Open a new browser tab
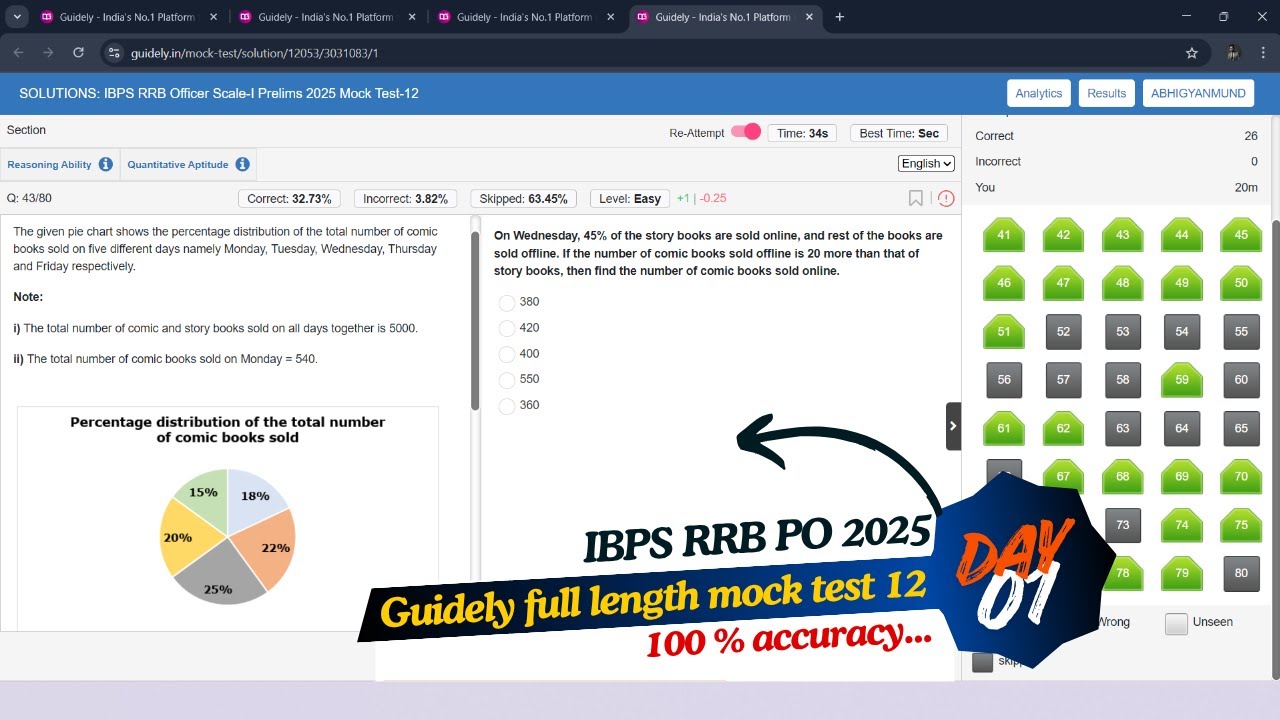Viewport: 1280px width, 720px height. (839, 17)
